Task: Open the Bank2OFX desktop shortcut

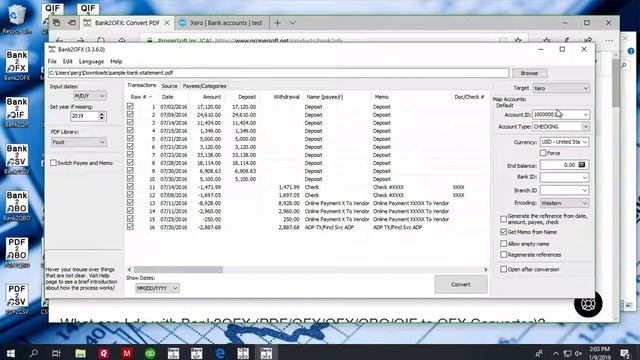Action: (17, 65)
